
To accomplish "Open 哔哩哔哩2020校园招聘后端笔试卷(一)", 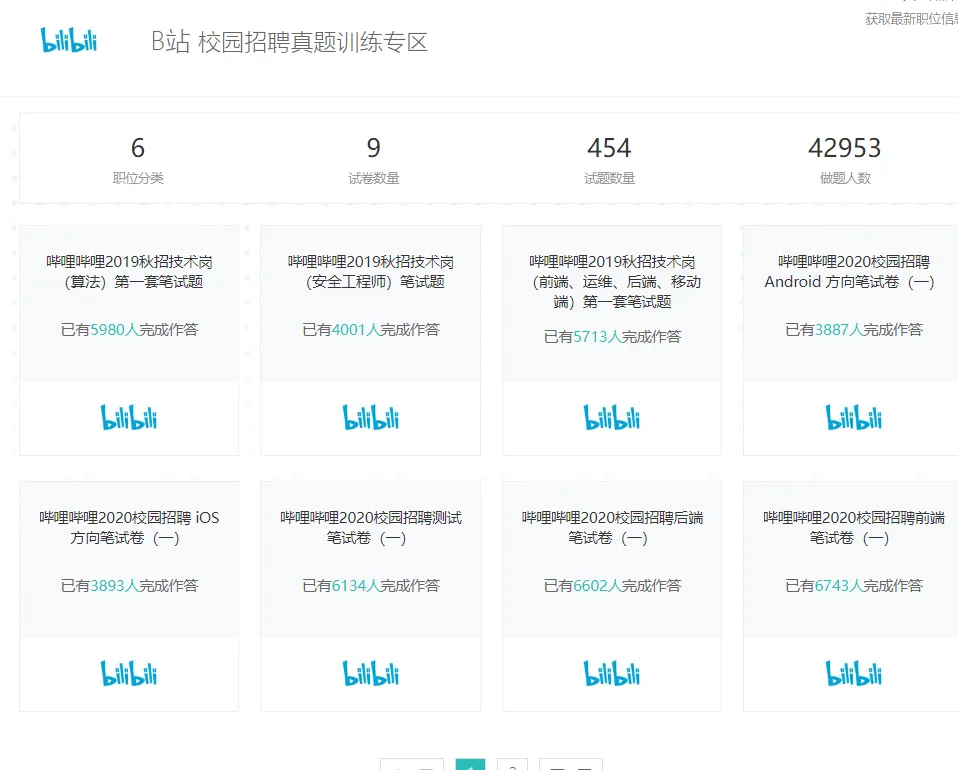I will pos(612,527).
